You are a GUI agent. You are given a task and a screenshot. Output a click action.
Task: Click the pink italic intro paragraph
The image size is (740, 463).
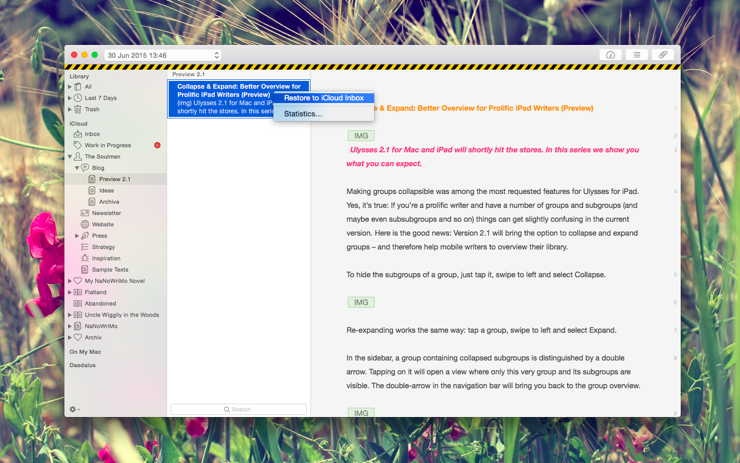coord(492,157)
